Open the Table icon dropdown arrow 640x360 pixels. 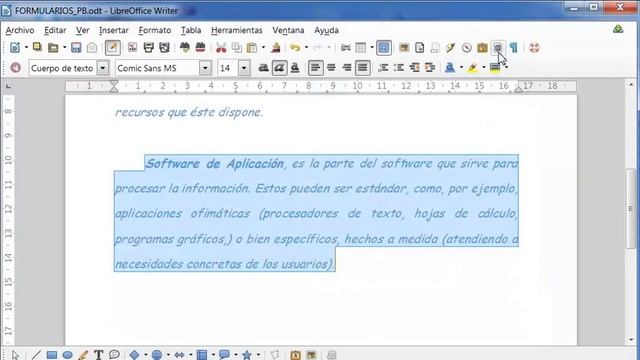[371, 47]
